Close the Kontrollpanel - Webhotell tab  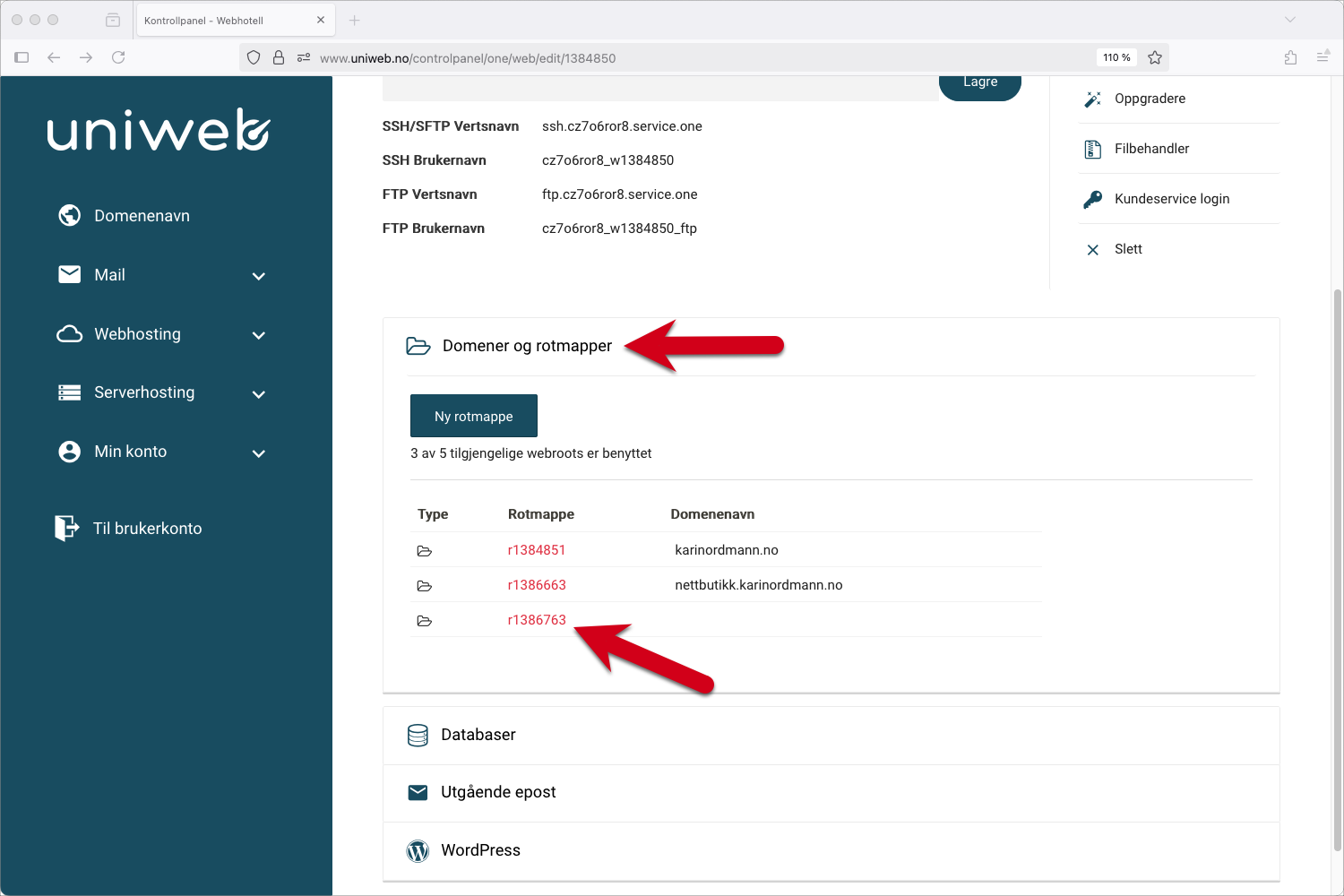pos(321,20)
